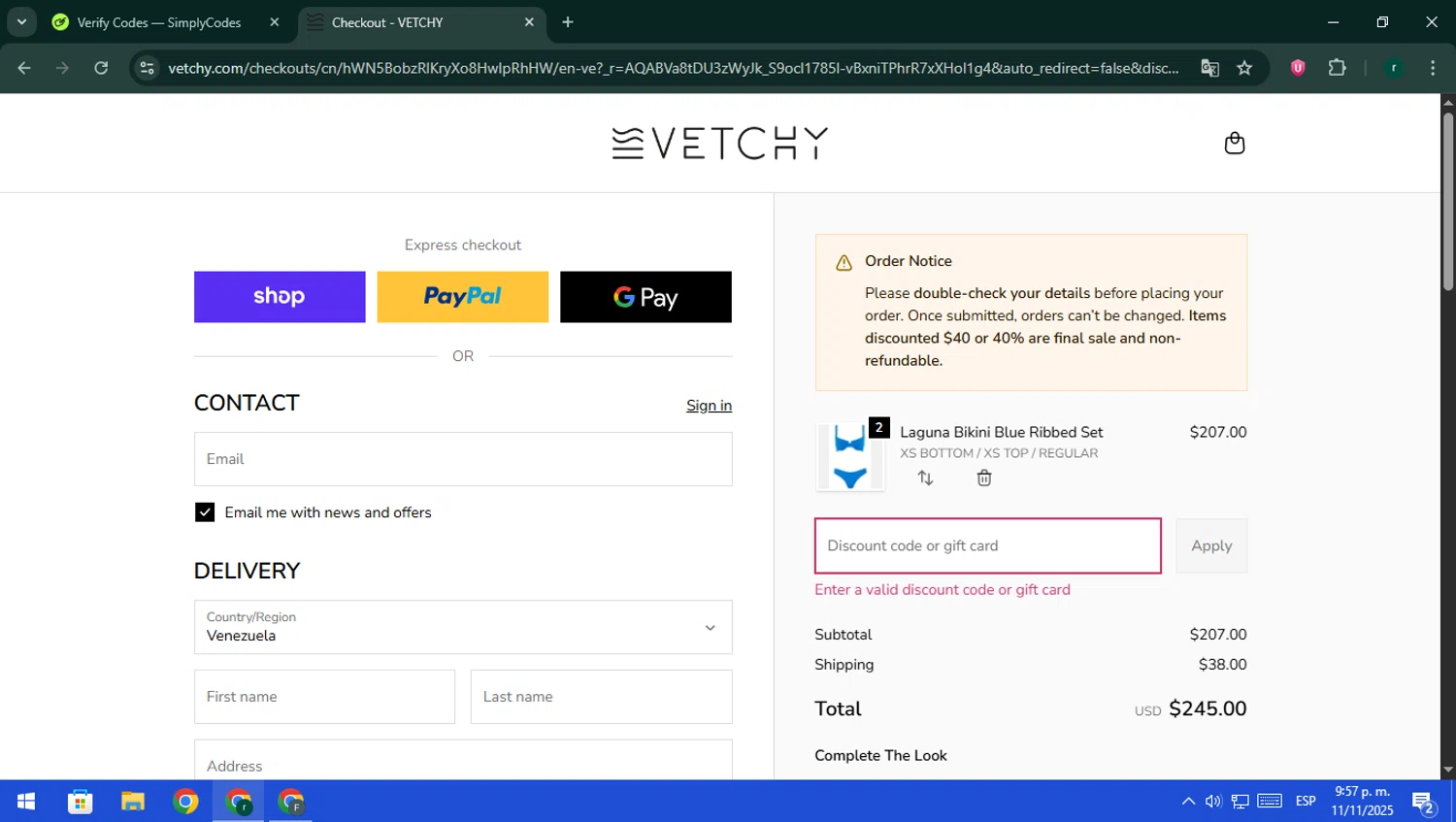Show hidden system tray icons
Screen dimensions: 1456x822
[x=1188, y=802]
